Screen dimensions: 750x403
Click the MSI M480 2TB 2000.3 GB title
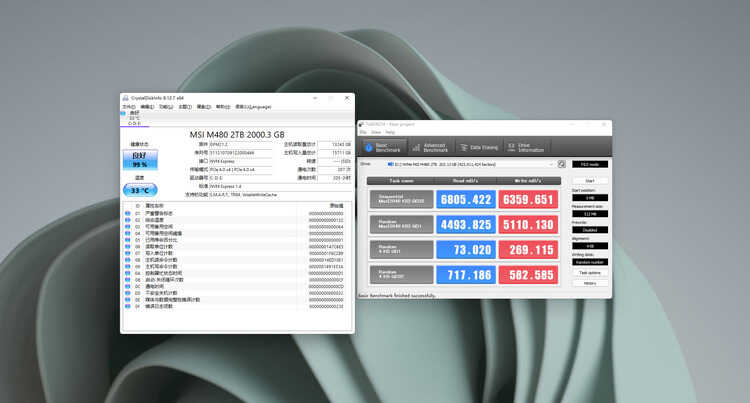pos(237,135)
